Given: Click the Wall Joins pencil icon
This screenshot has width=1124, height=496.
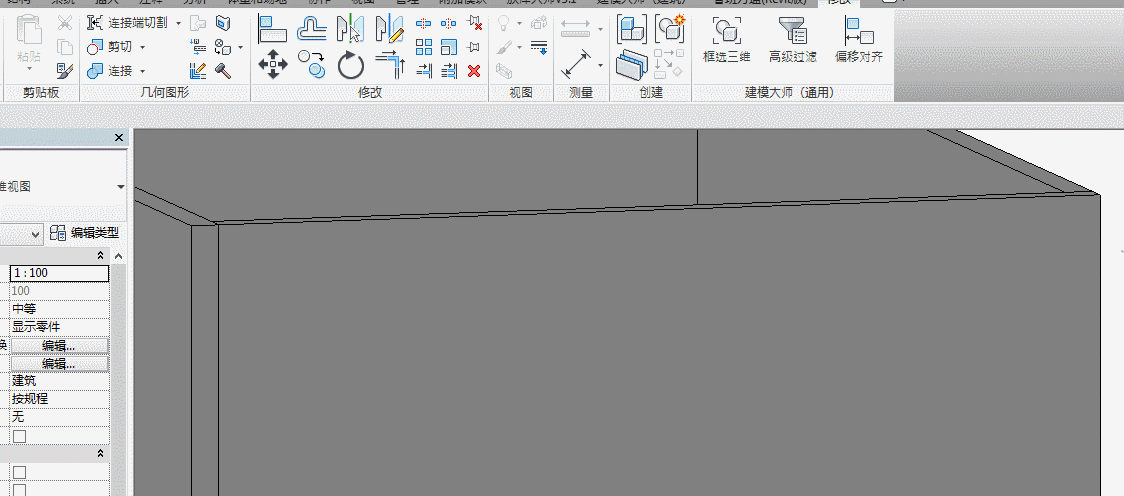Looking at the screenshot, I should pos(199,70).
